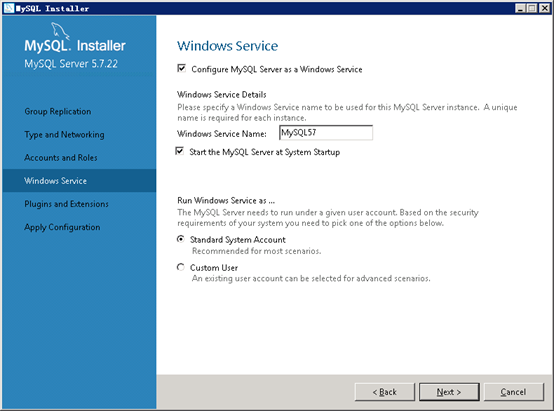554x411 pixels.
Task: Click the MySQL Installer title bar icon
Action: [x=9, y=8]
